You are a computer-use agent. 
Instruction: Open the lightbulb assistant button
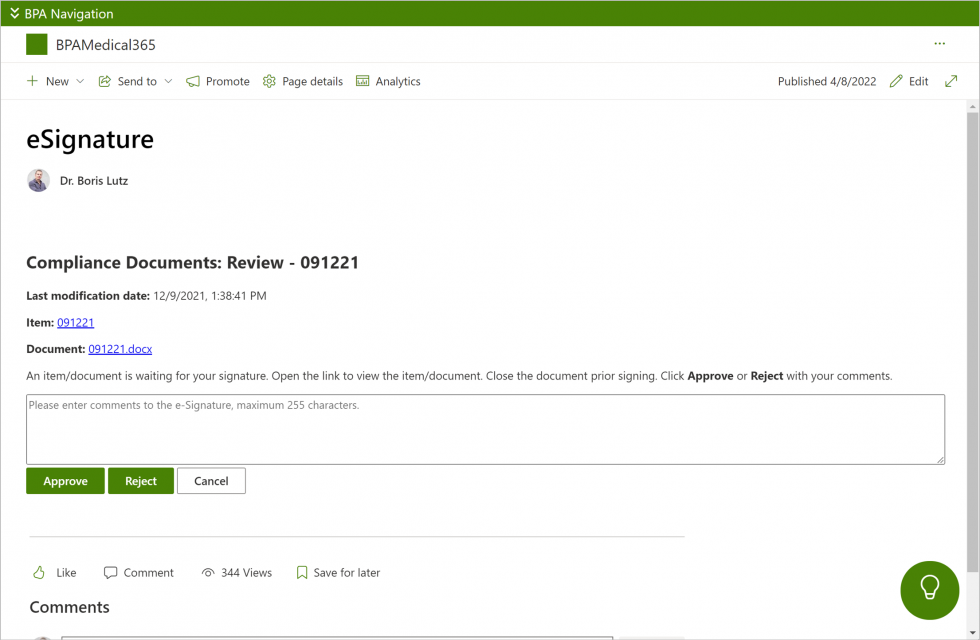929,590
